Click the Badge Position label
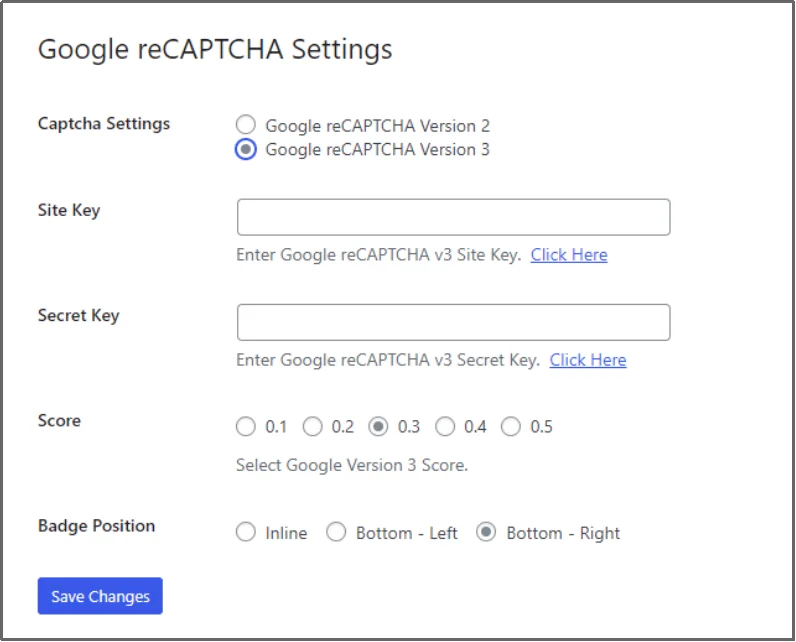Screen dimensions: 796x642 tap(96, 526)
